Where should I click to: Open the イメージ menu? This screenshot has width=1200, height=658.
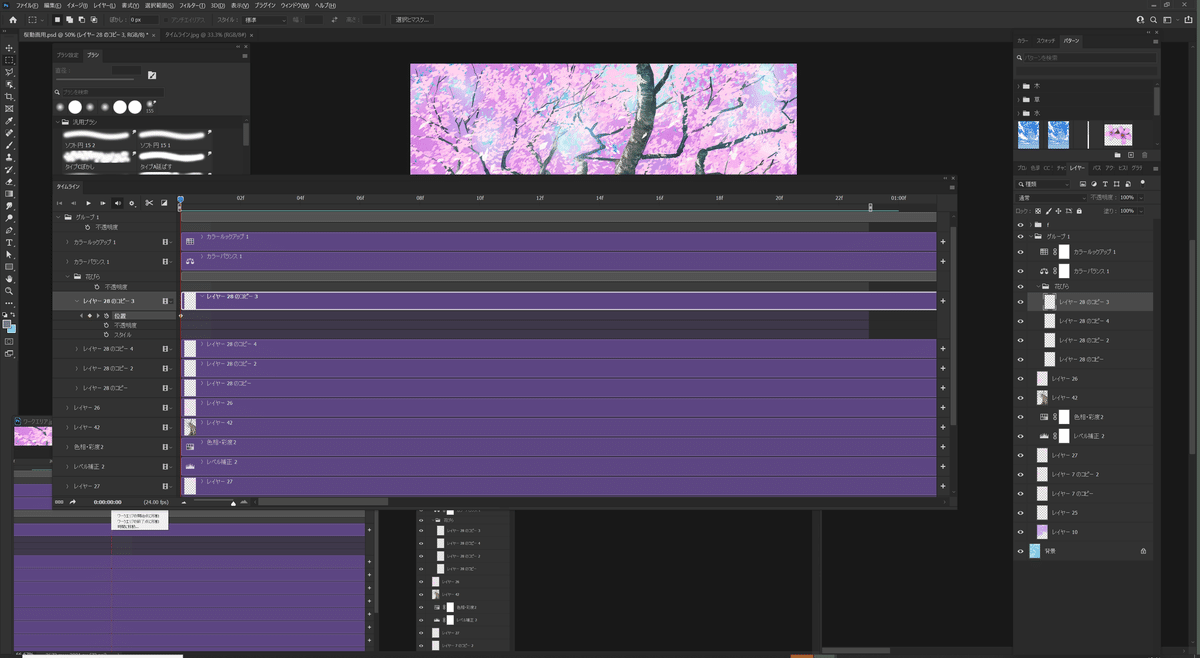77,5
